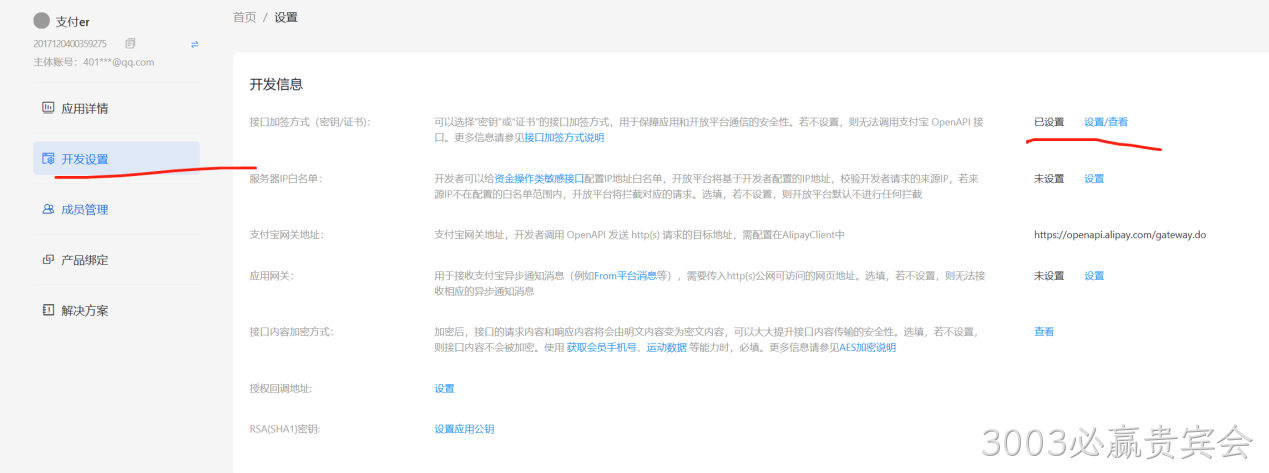Viewport: 1269px width, 473px height.
Task: Click 设置 for 授权回调地址
Action: point(444,388)
